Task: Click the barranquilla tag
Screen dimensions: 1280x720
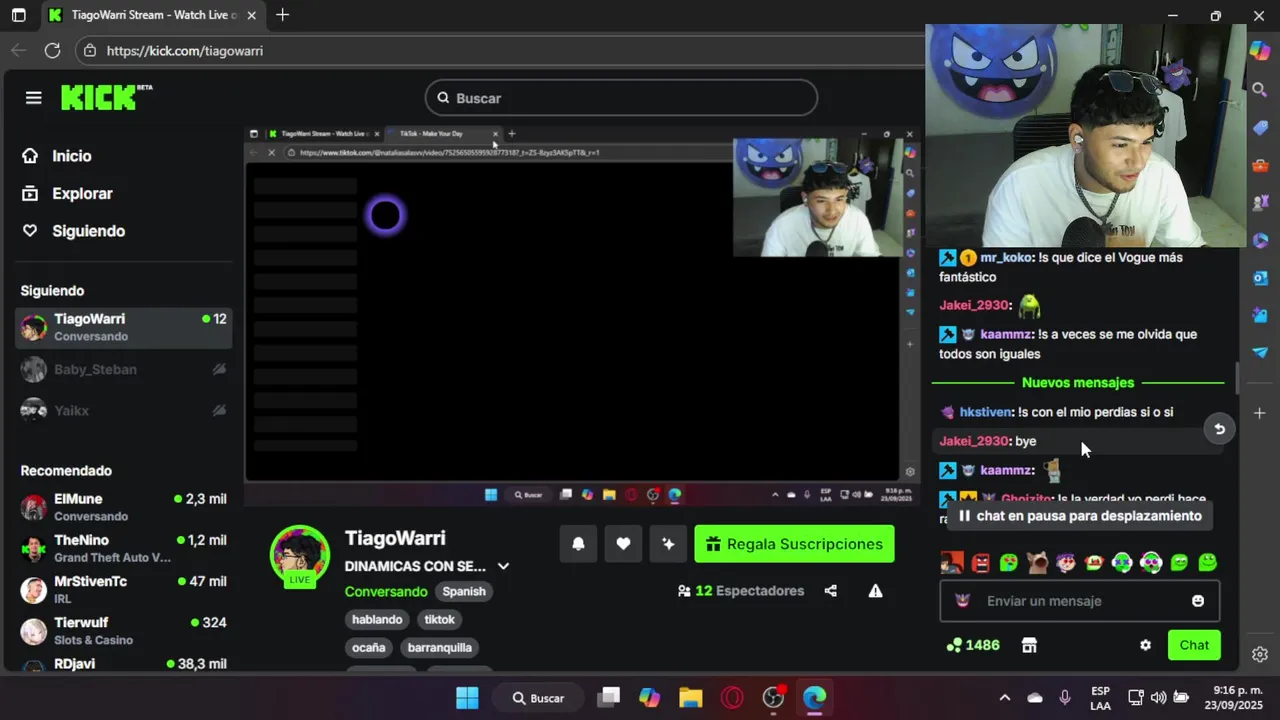Action: click(x=439, y=648)
